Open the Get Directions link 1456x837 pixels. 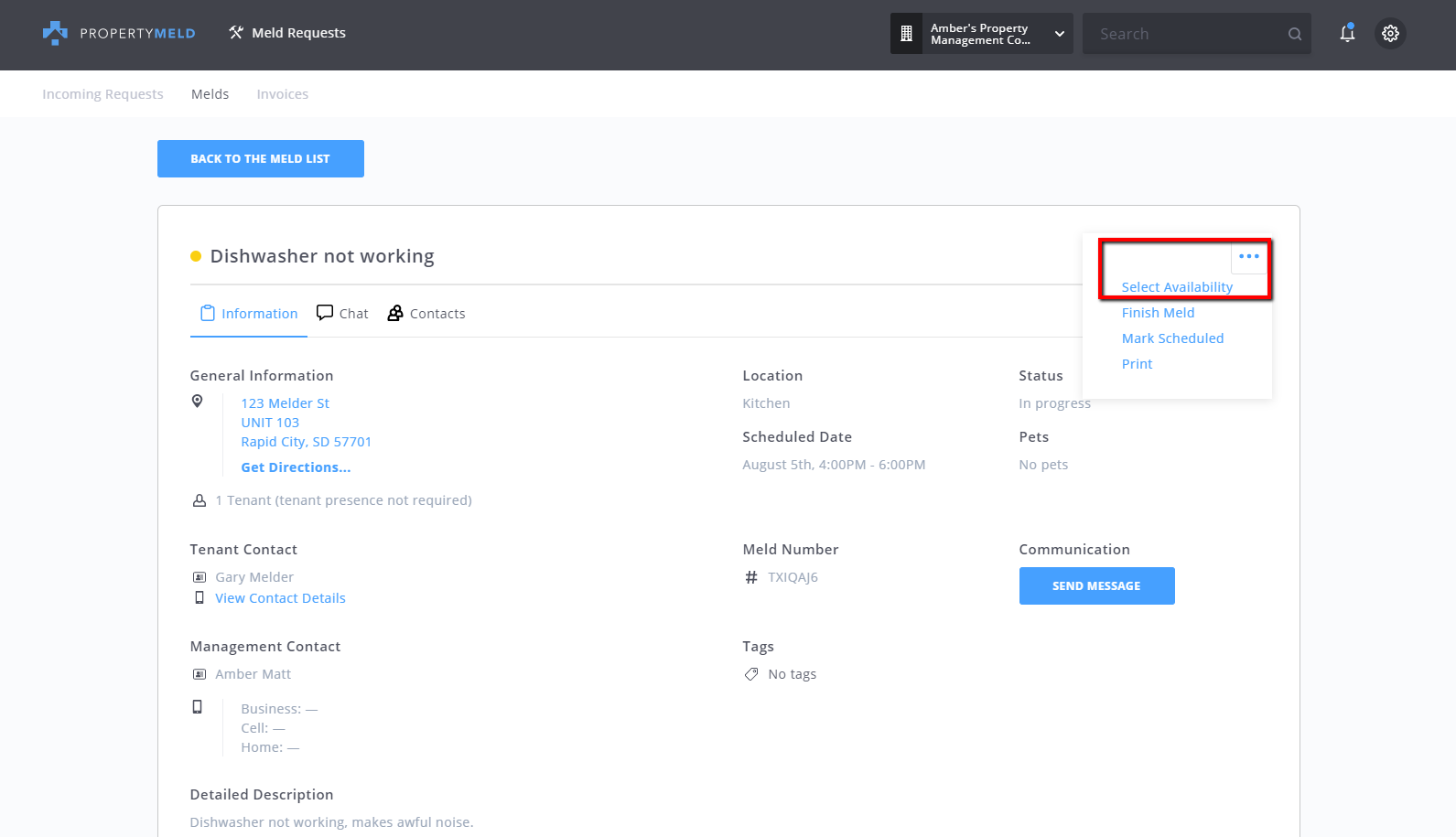296,467
